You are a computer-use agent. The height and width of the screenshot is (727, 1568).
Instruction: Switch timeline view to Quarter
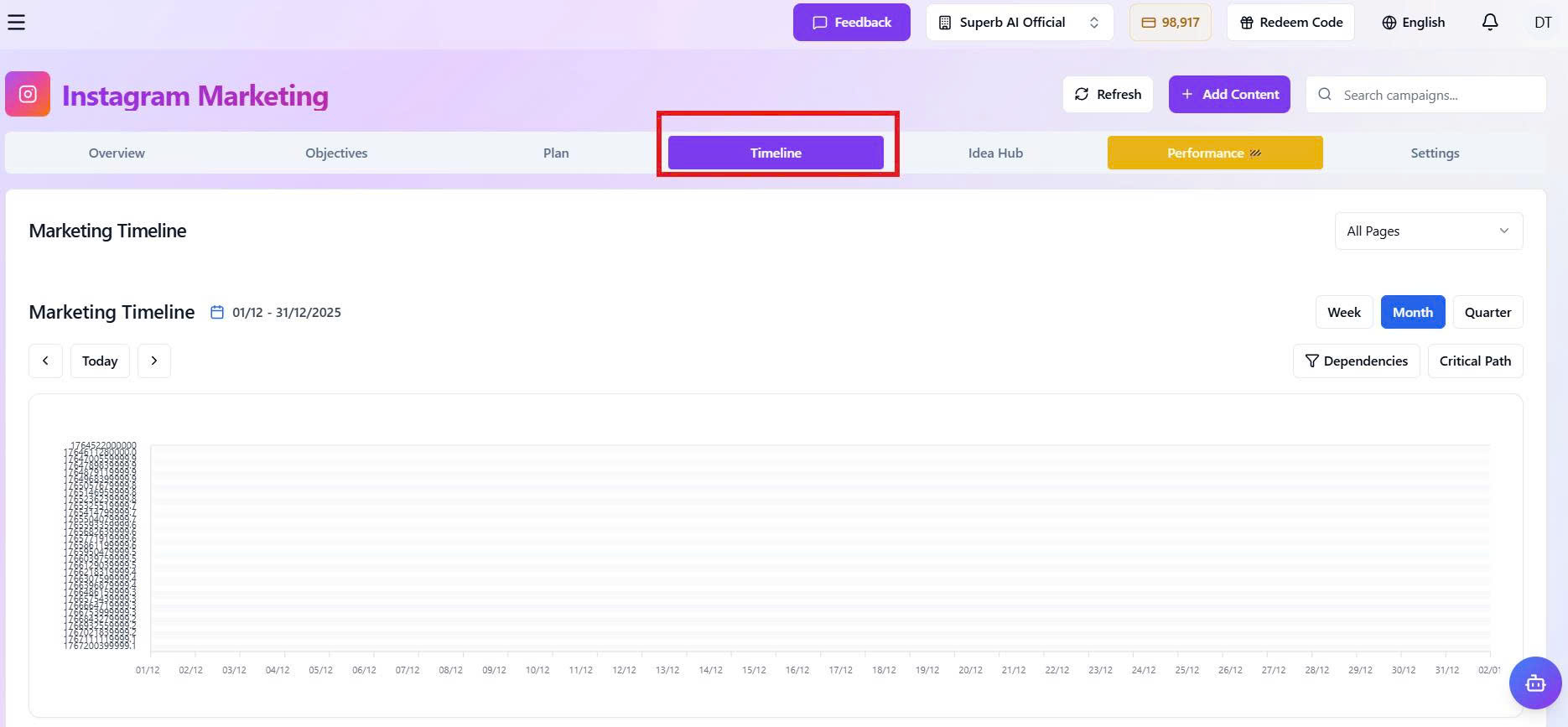(1488, 312)
